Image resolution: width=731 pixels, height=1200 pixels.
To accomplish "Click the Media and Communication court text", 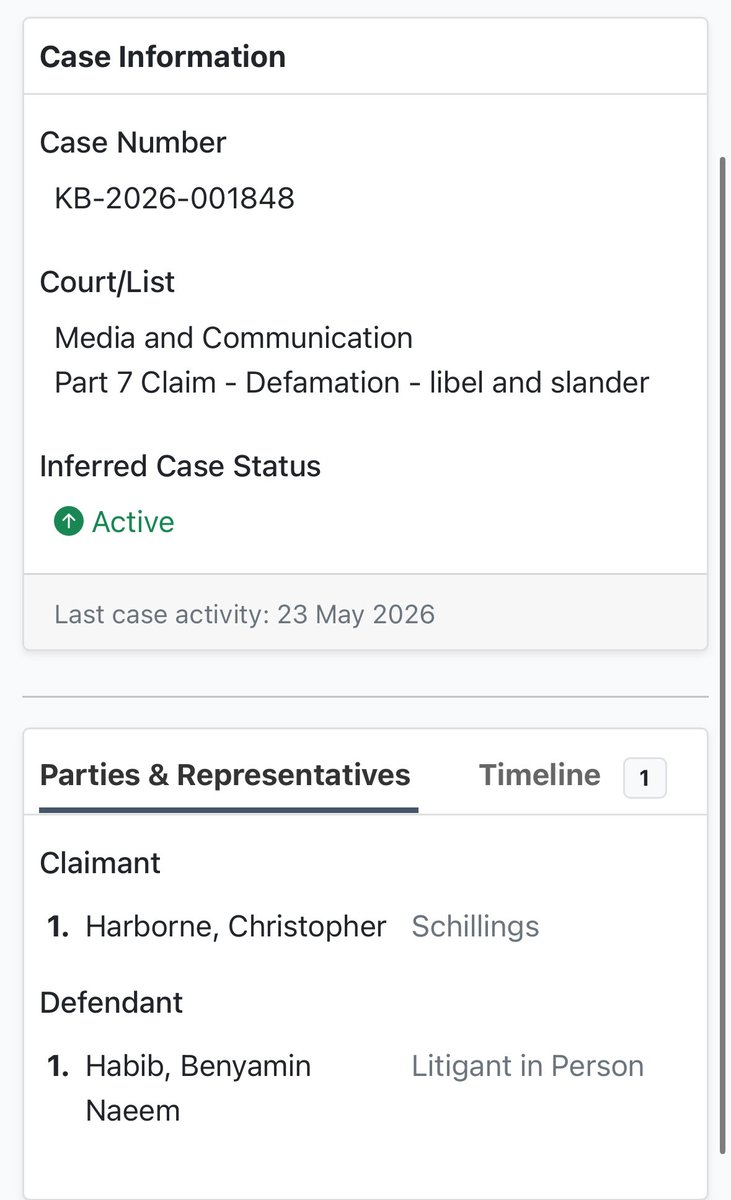I will click(x=234, y=338).
